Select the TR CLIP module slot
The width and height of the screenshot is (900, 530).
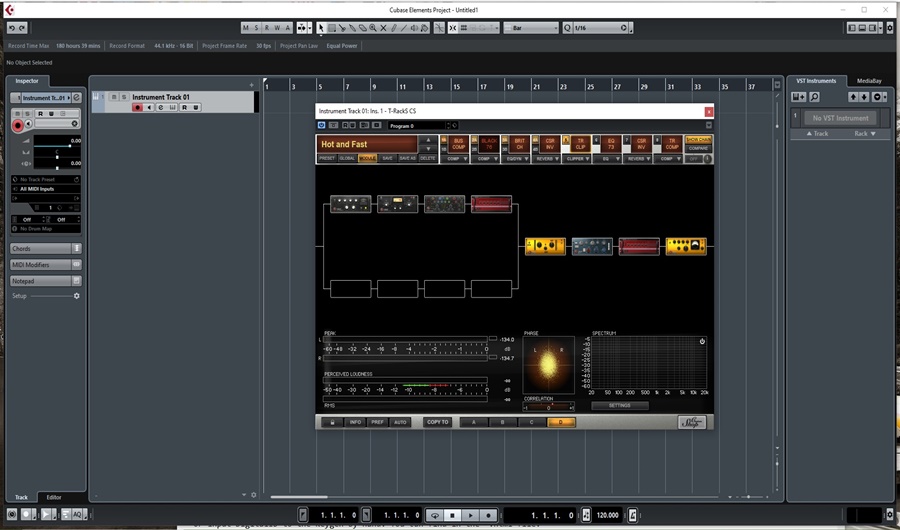[580, 144]
